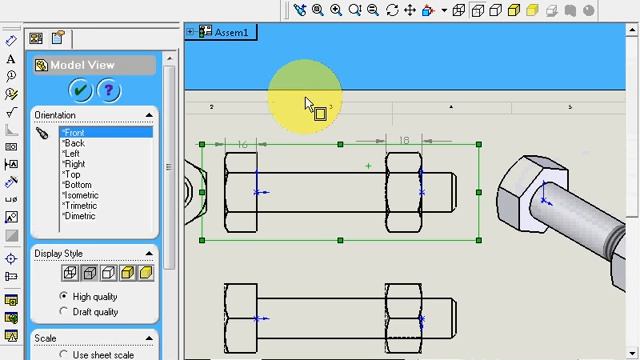Click the Assem1 label in flyout tree

231,32
